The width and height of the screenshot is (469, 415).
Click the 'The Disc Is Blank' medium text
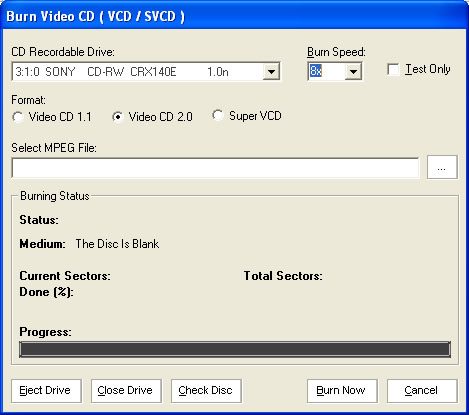[x=117, y=244]
